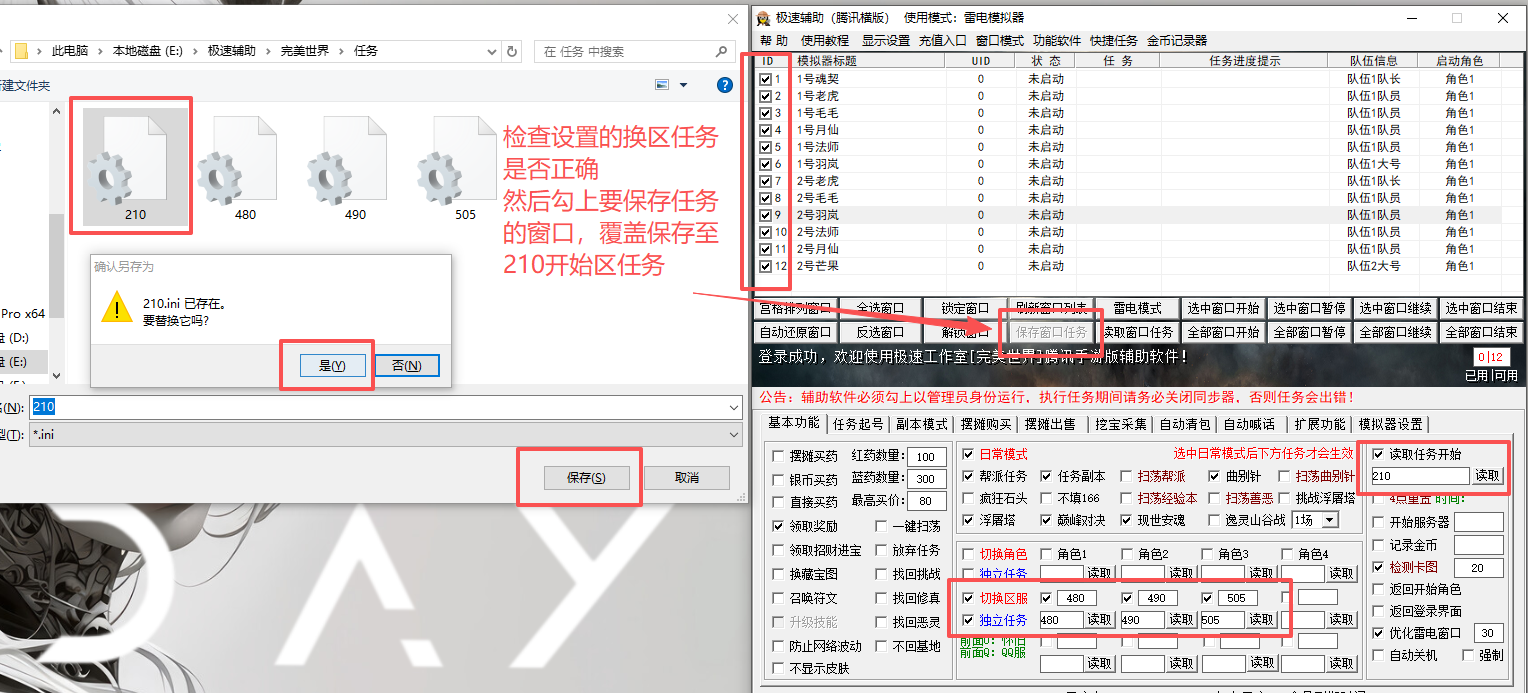Click the 读取窗口任务 button

1138,332
